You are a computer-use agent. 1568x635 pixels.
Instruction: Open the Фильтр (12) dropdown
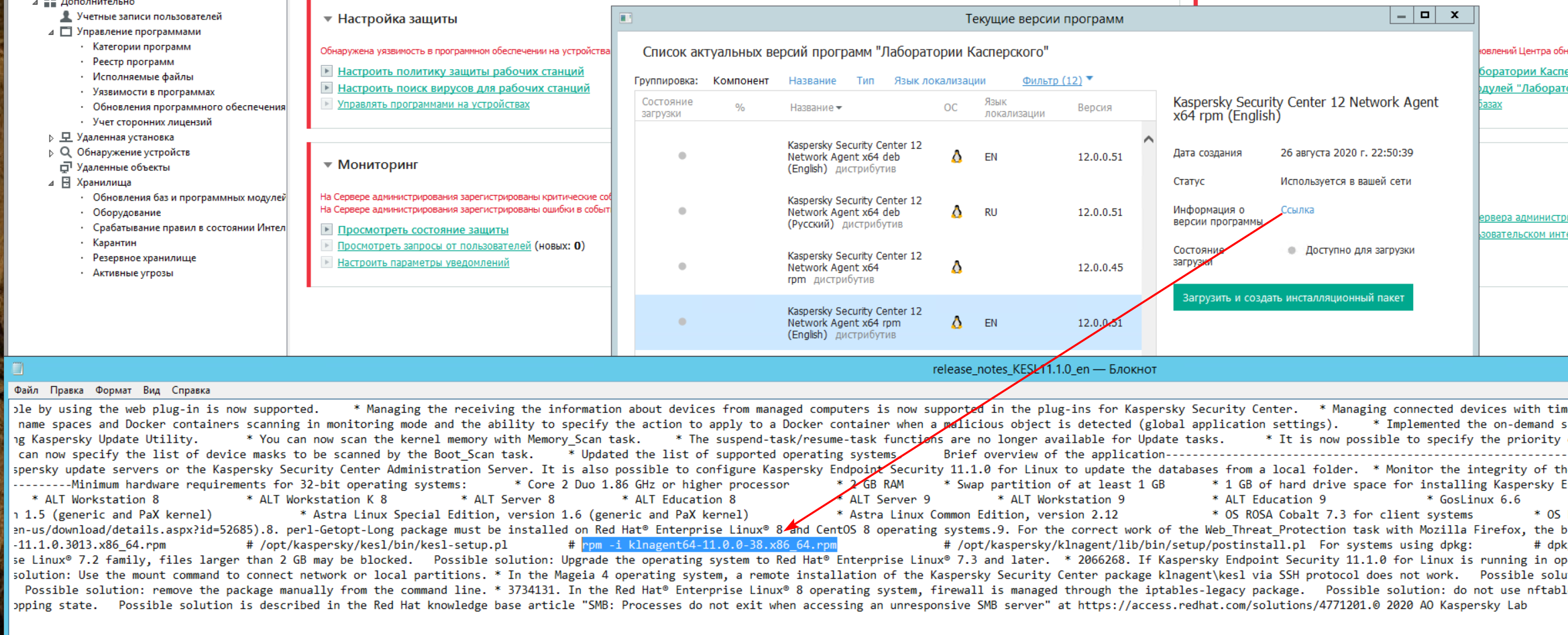pos(1057,80)
